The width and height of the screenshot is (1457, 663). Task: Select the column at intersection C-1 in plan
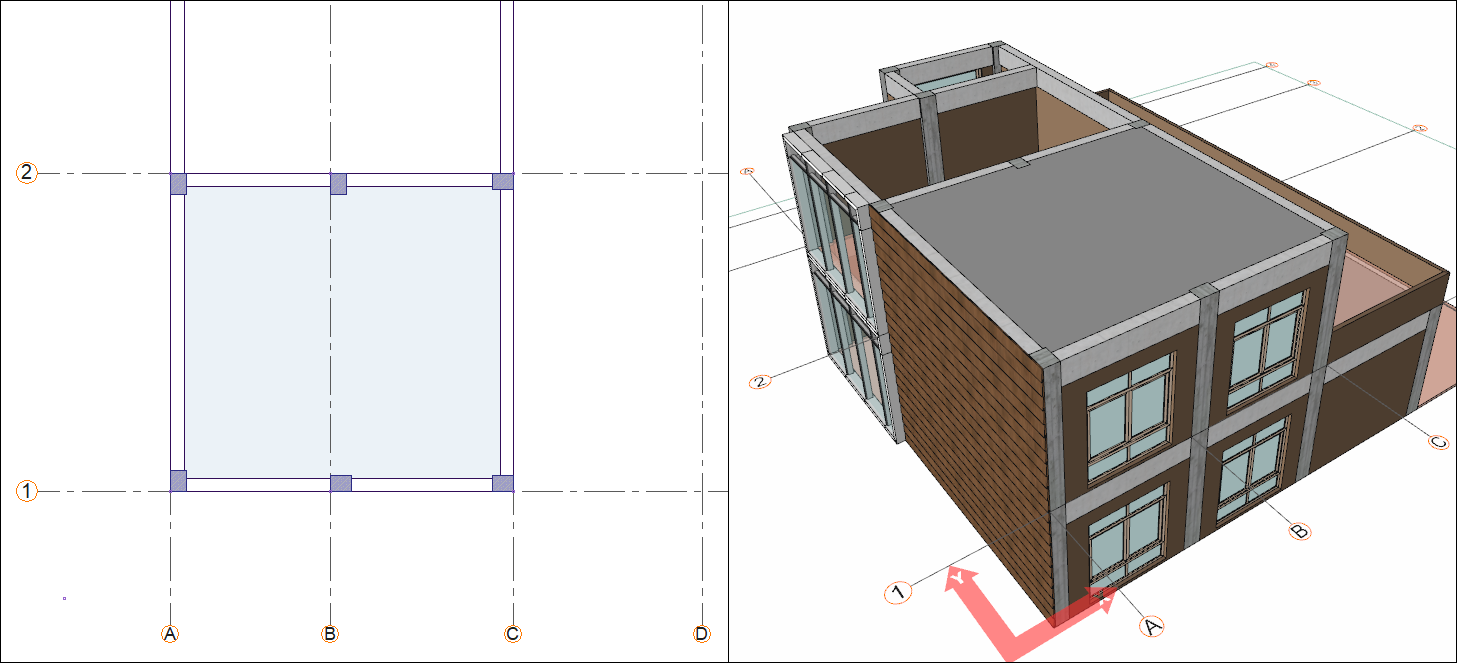[503, 483]
